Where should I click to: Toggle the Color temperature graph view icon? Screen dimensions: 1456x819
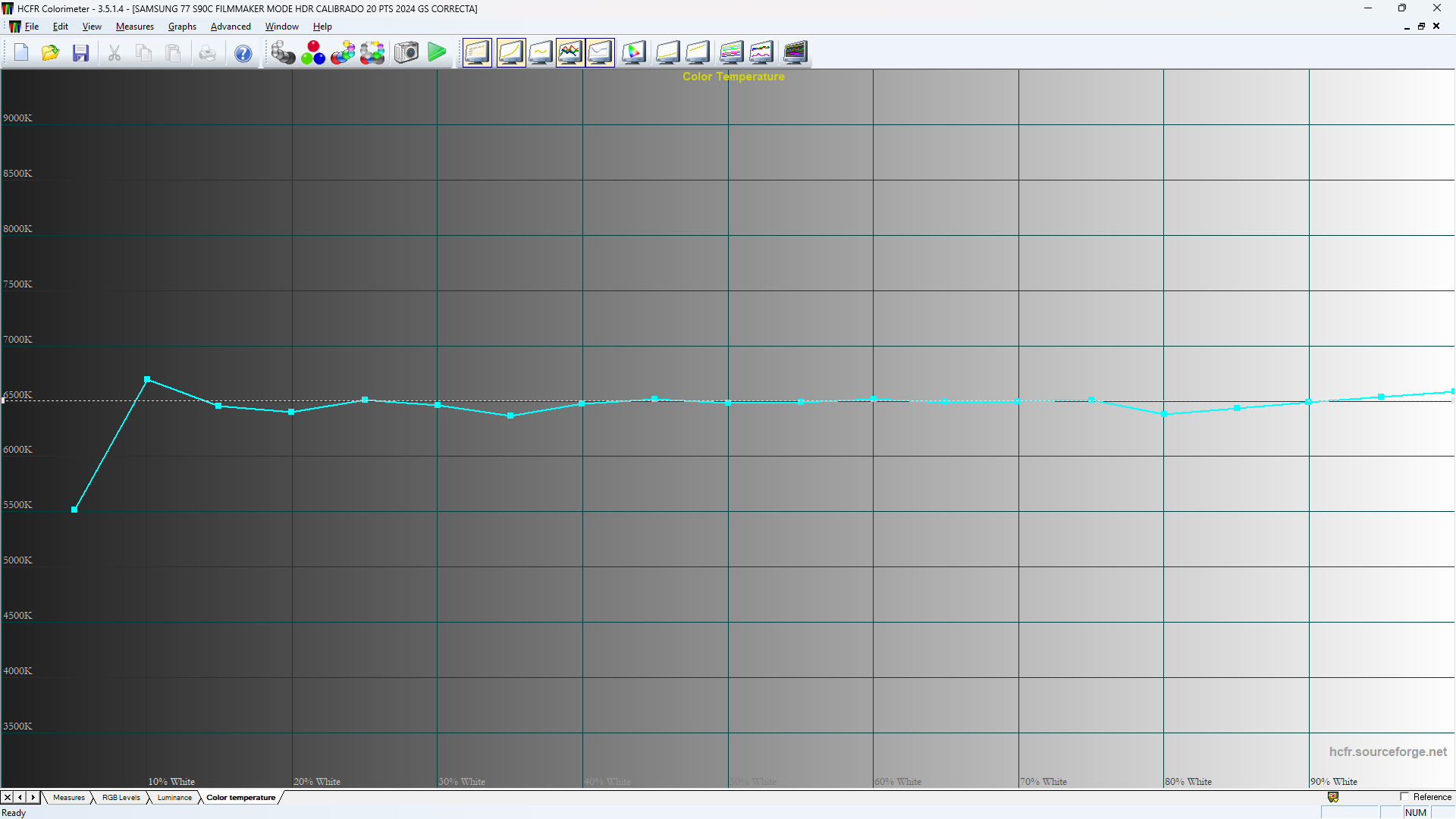[600, 52]
